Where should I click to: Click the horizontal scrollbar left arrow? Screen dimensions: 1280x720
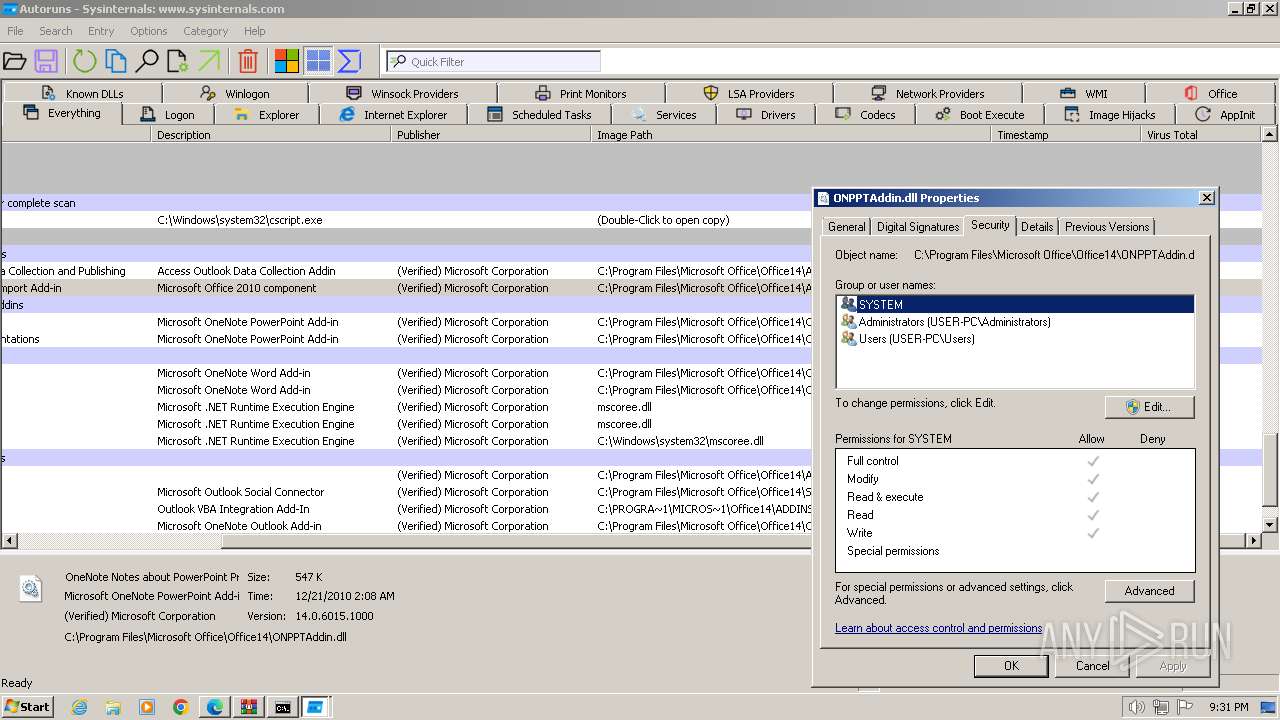(x=8, y=541)
